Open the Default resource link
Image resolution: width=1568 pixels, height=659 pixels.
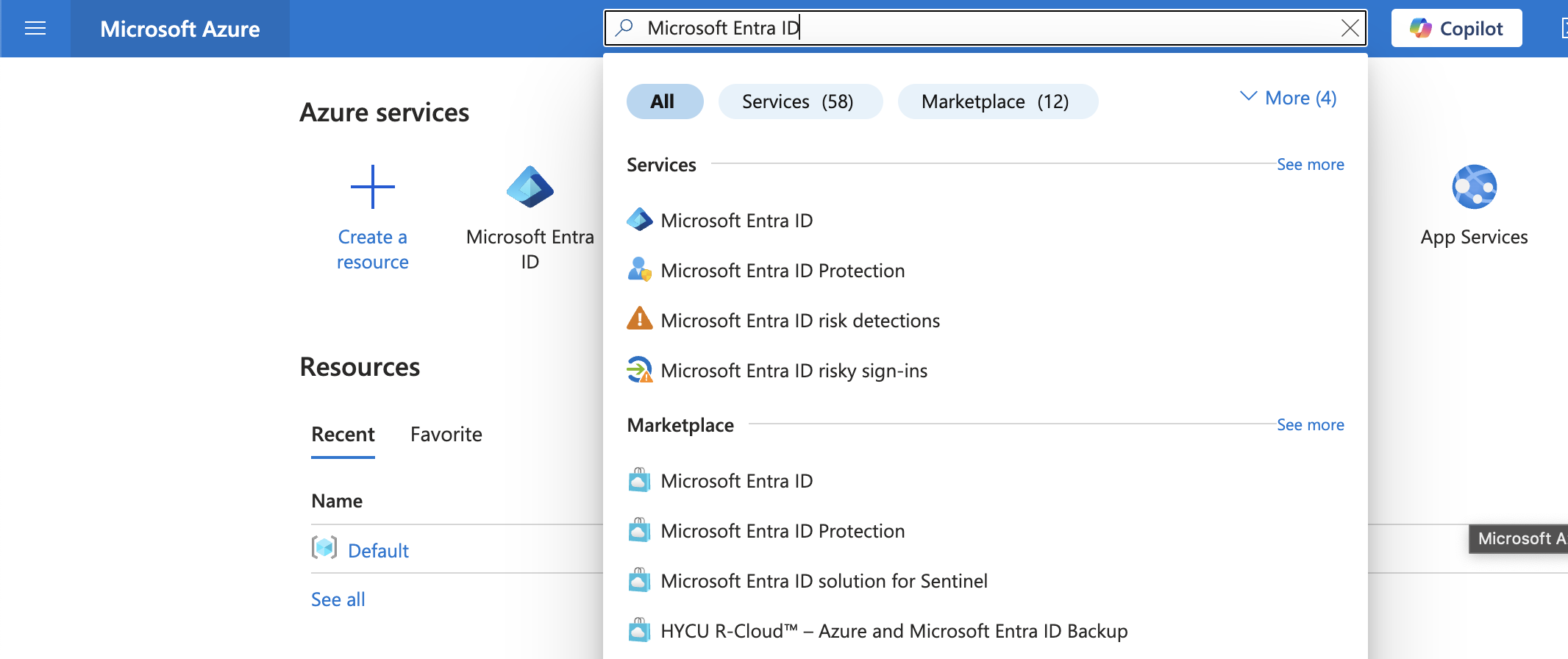point(378,551)
